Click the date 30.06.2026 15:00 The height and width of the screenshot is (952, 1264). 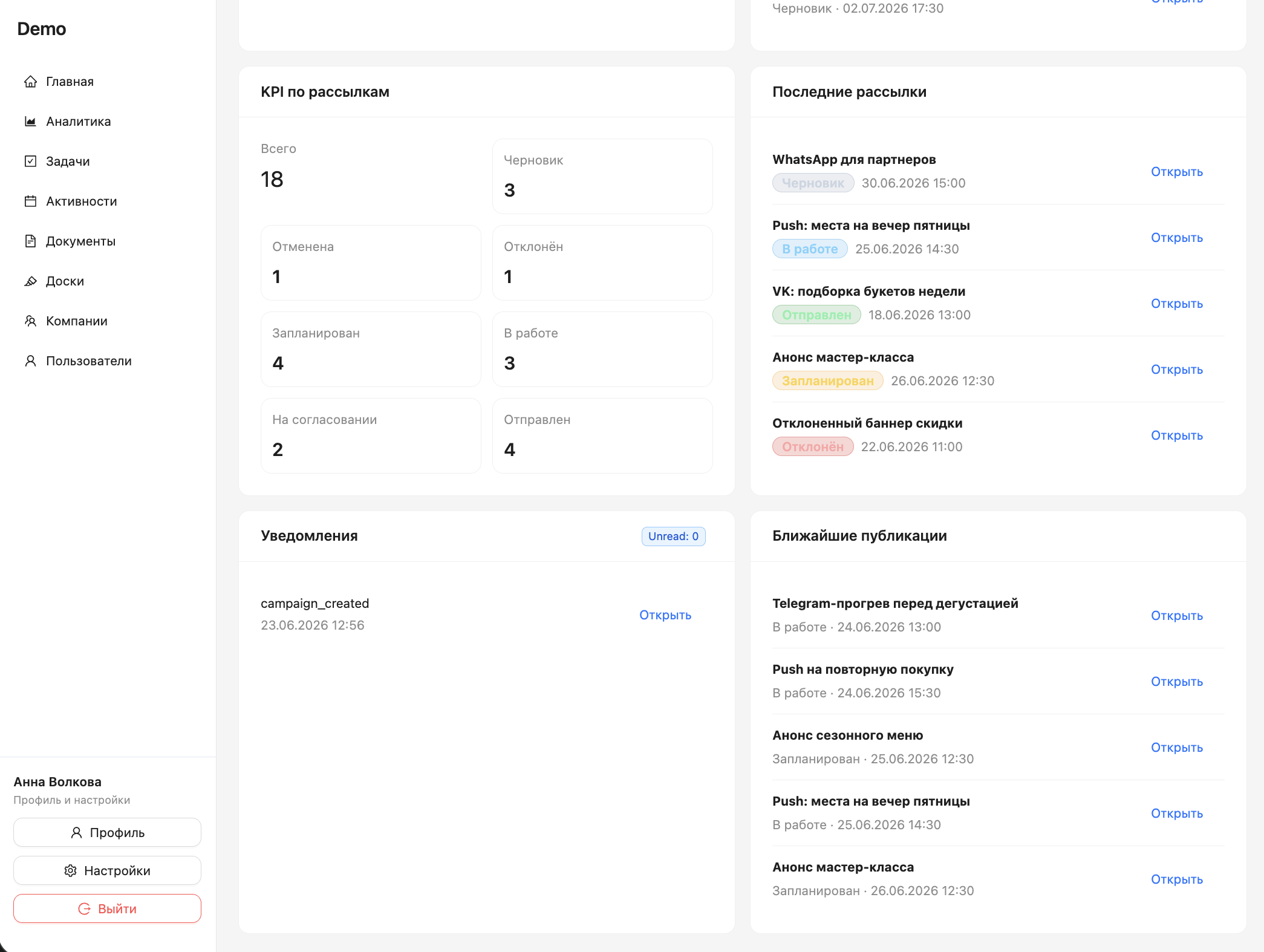point(913,183)
